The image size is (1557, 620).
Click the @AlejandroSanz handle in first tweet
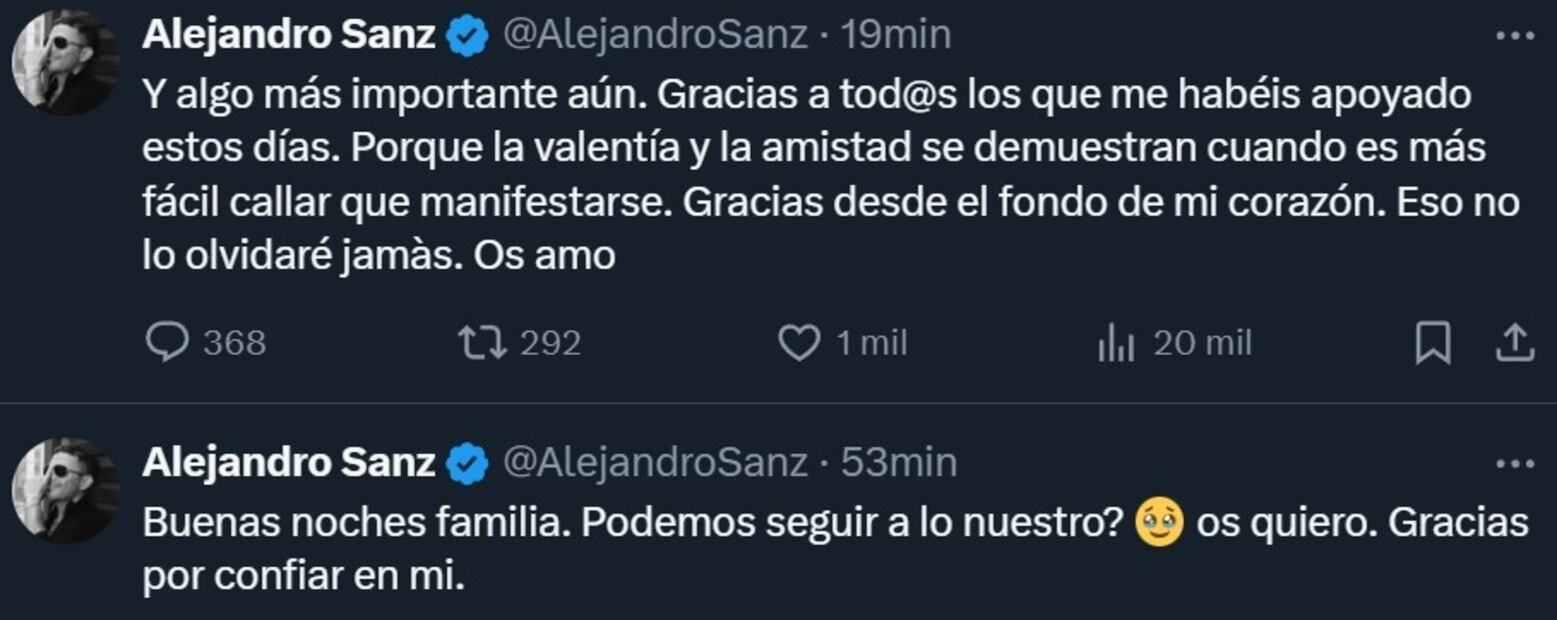pos(653,36)
